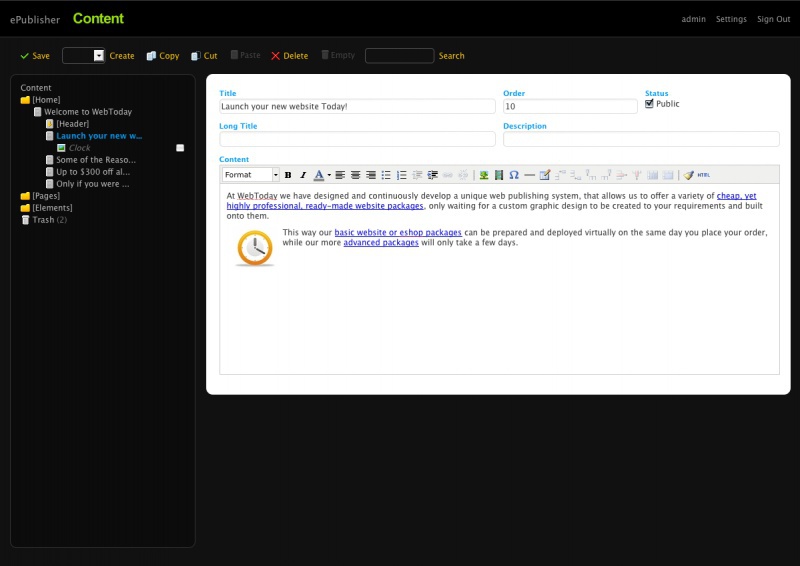Click the insert image icon in the editor toolbar
The image size is (800, 566).
[x=484, y=175]
